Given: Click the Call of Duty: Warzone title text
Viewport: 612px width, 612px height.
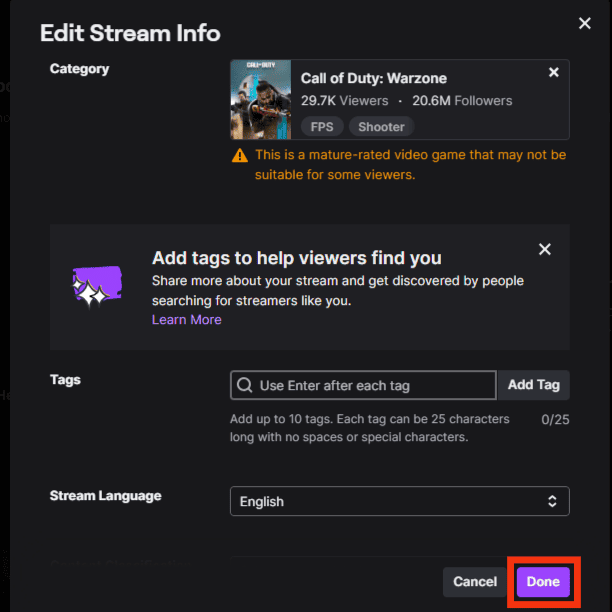Looking at the screenshot, I should (374, 78).
